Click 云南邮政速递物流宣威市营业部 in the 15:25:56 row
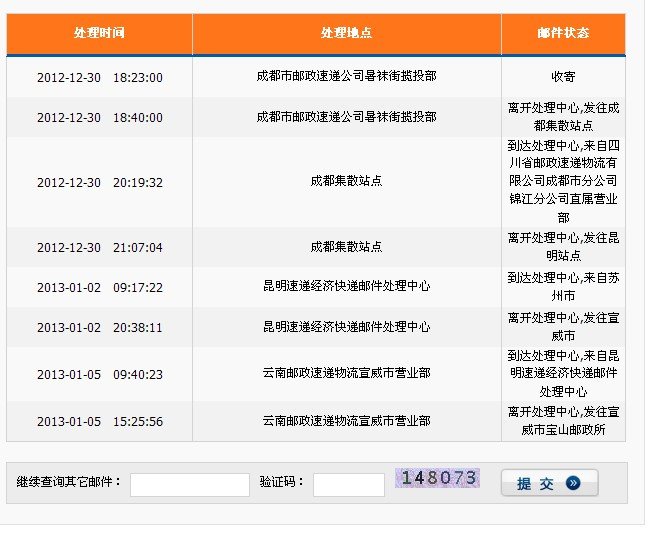 click(x=346, y=421)
